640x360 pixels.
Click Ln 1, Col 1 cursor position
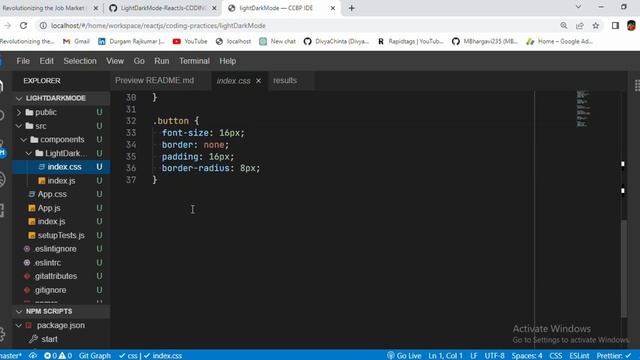click(x=445, y=356)
